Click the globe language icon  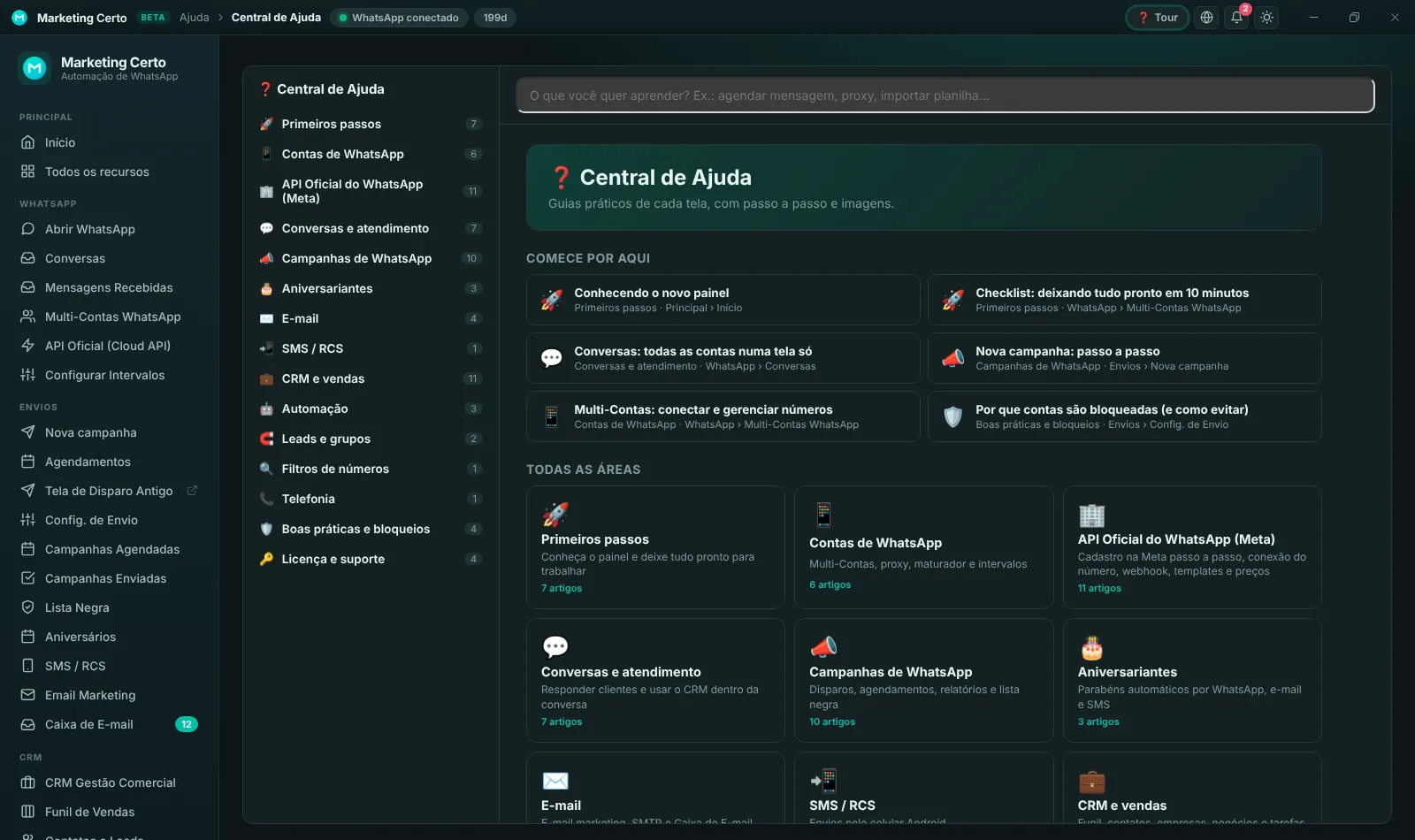[x=1206, y=18]
